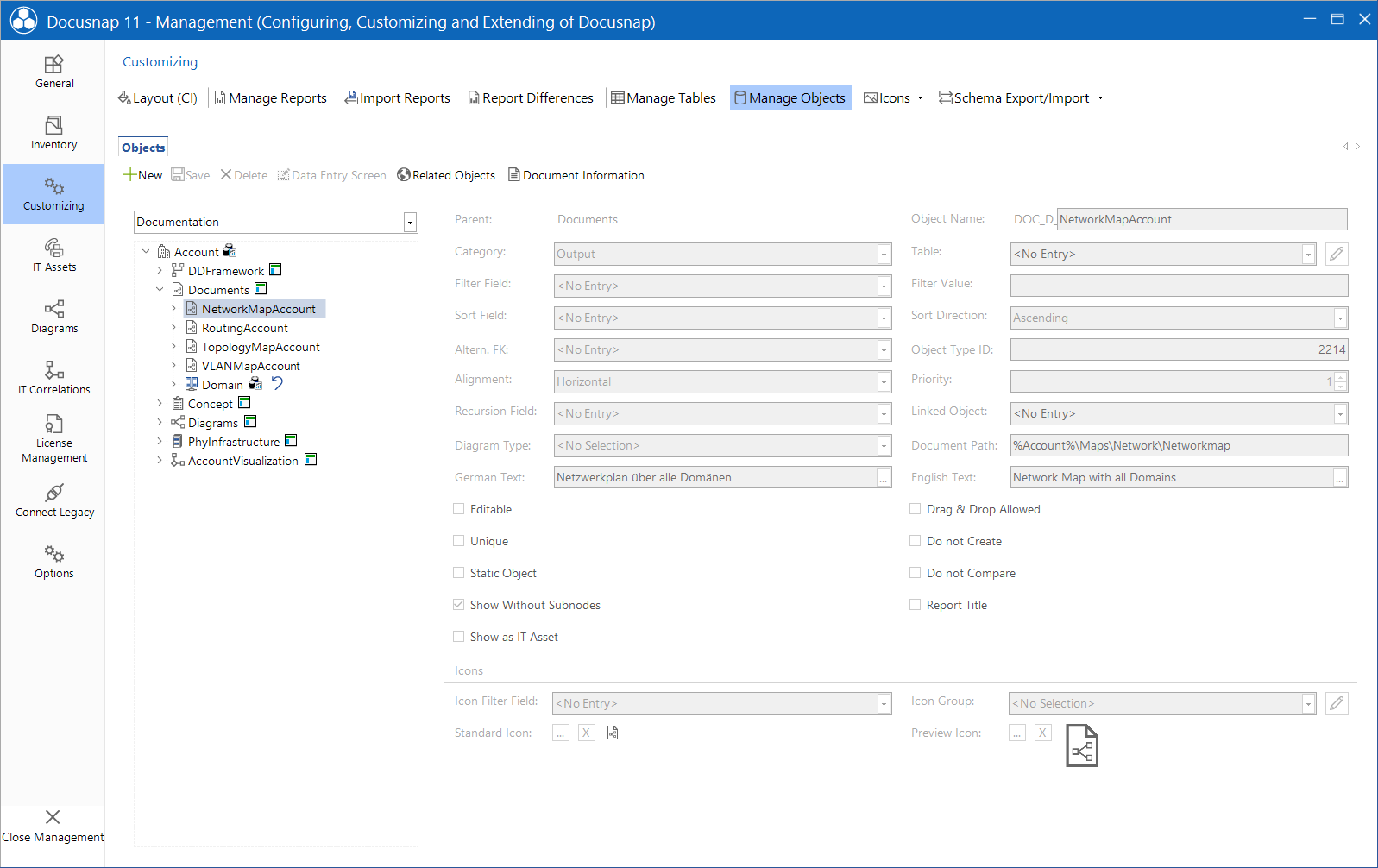Screen dimensions: 1378x868
Task: Click the Preview Icon thumbnail
Action: (x=1082, y=745)
